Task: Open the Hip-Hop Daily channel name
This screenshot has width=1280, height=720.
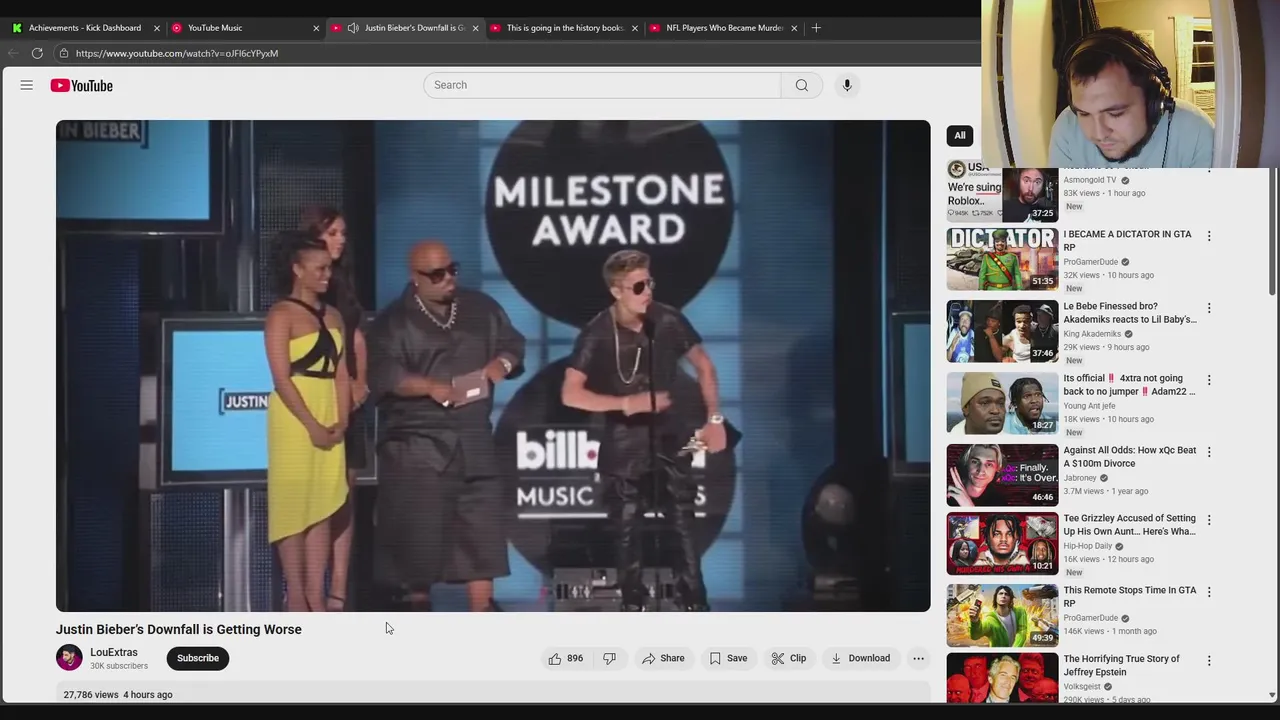Action: coord(1088,546)
